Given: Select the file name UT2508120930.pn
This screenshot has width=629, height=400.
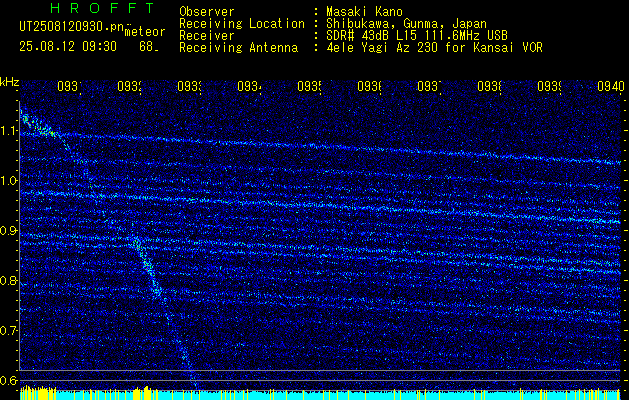Looking at the screenshot, I should coord(71,26).
